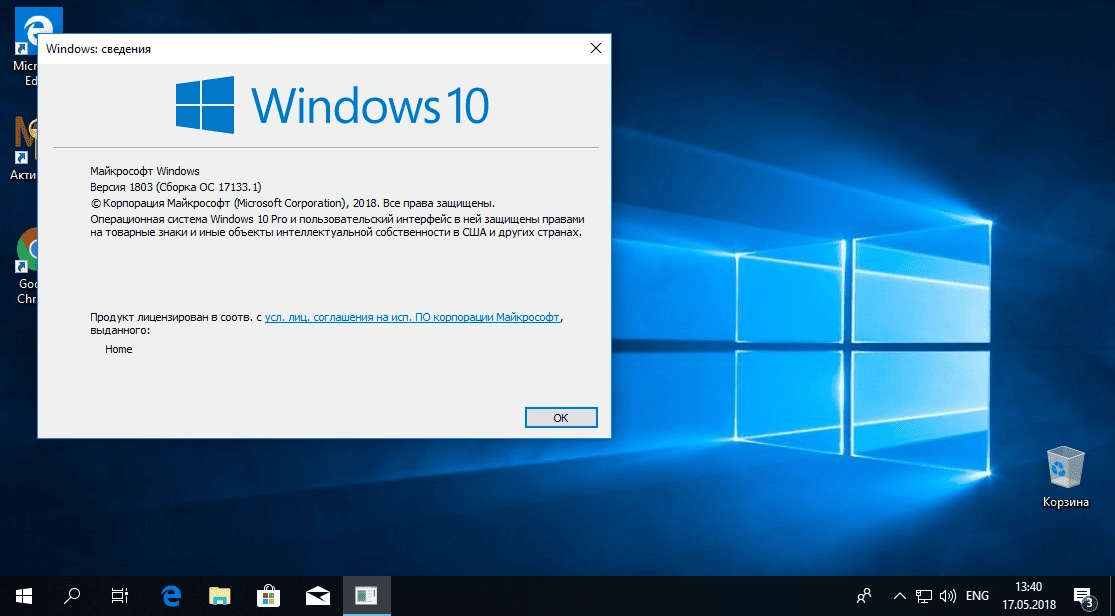Screen dimensions: 1115x616
Task: Close the Windows: сведения dialog
Action: [x=596, y=48]
